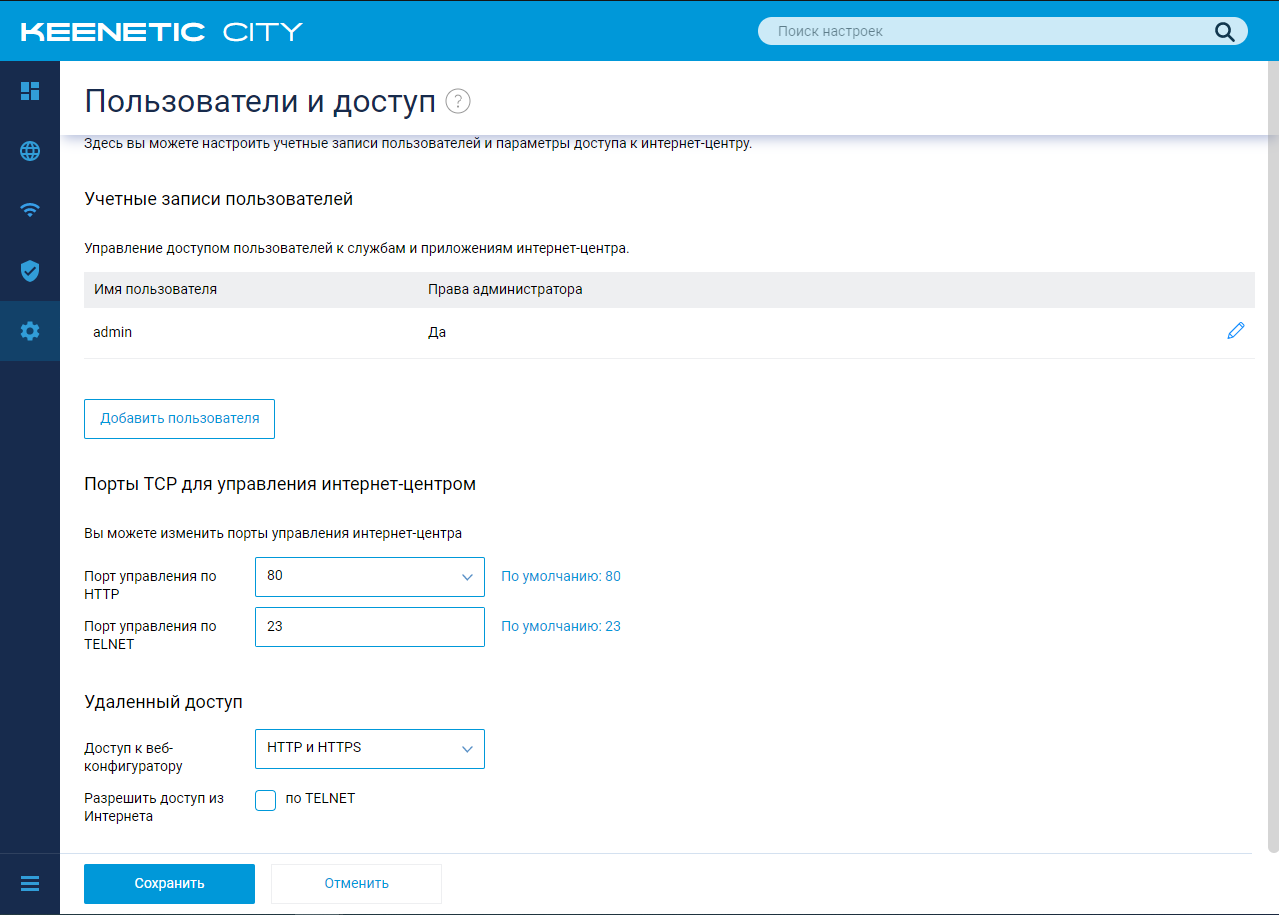Screen dimensions: 1279x915
Task: Expand the hamburger menu at sidebar bottom
Action: 30,883
